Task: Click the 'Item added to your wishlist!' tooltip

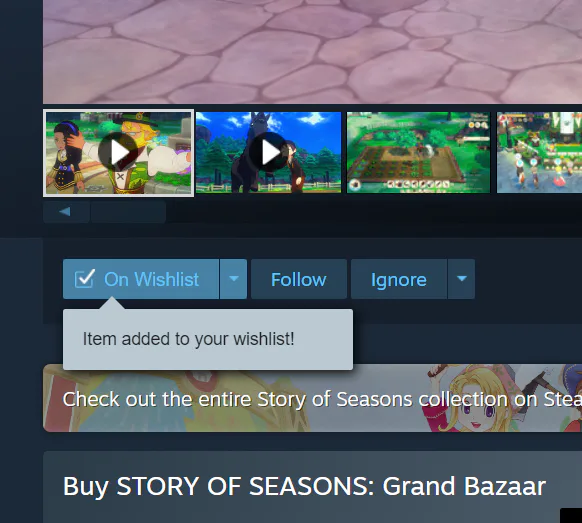Action: [208, 339]
